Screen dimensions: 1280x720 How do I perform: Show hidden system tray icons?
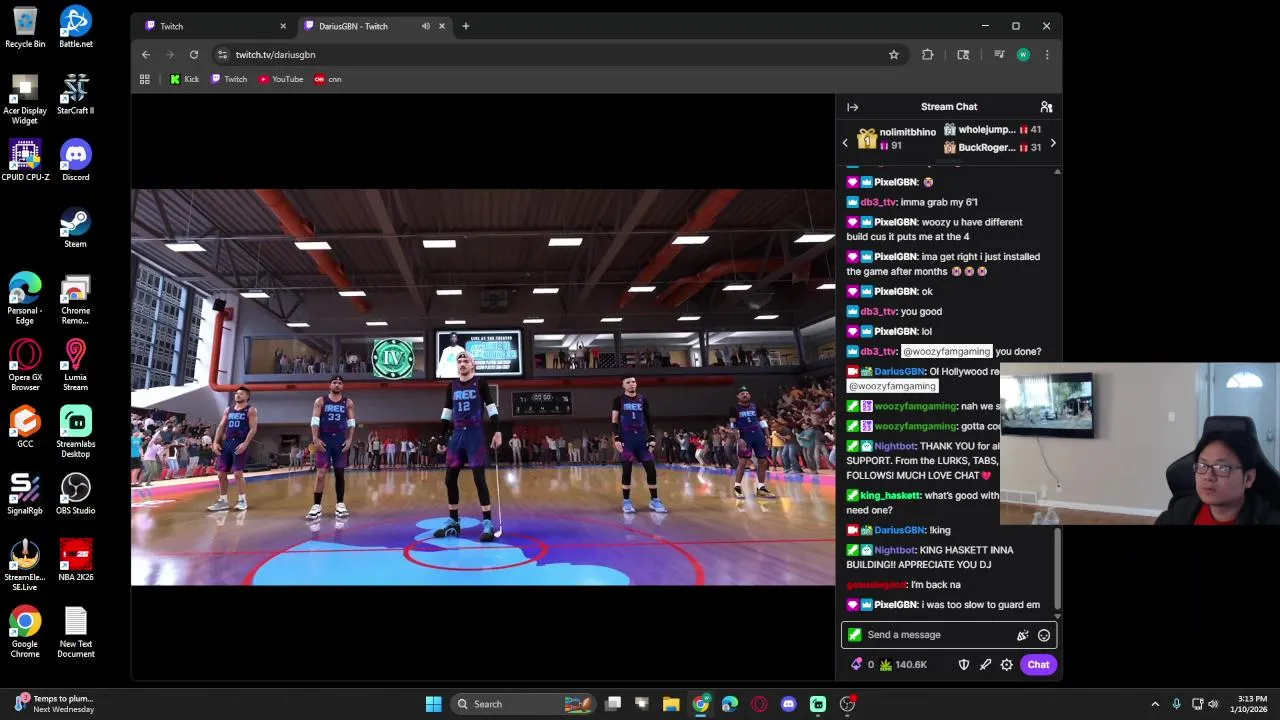tap(1155, 704)
